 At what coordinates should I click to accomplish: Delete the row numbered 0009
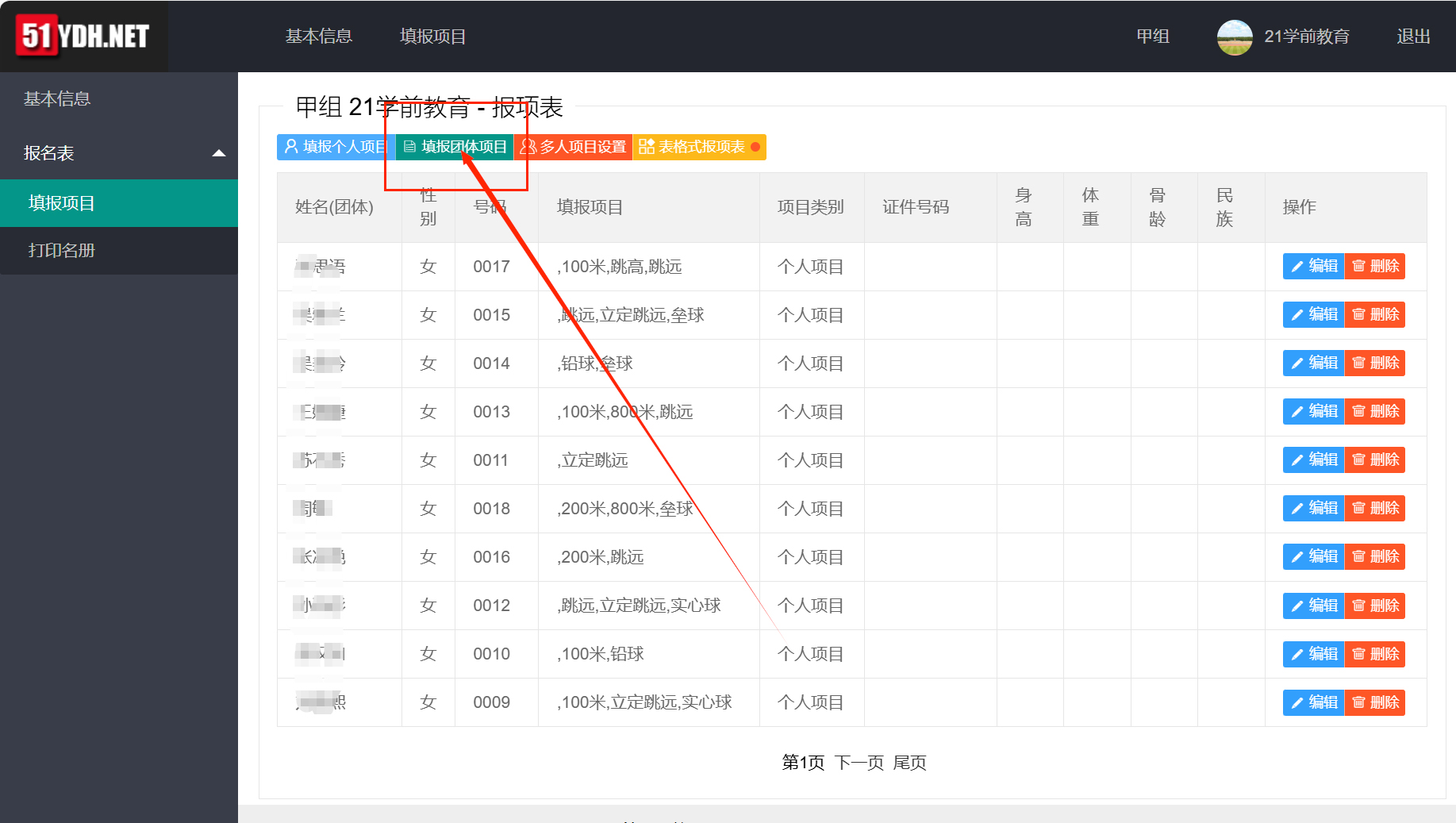1375,702
